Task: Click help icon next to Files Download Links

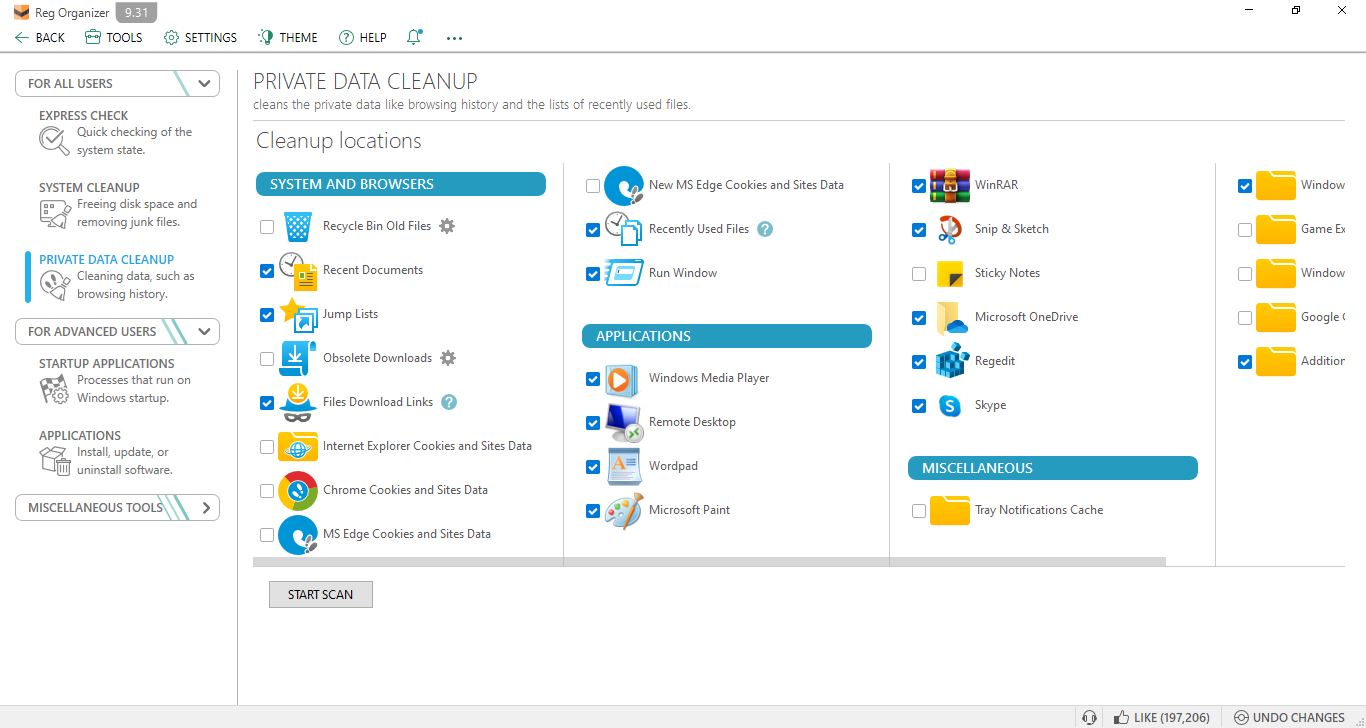Action: click(449, 402)
